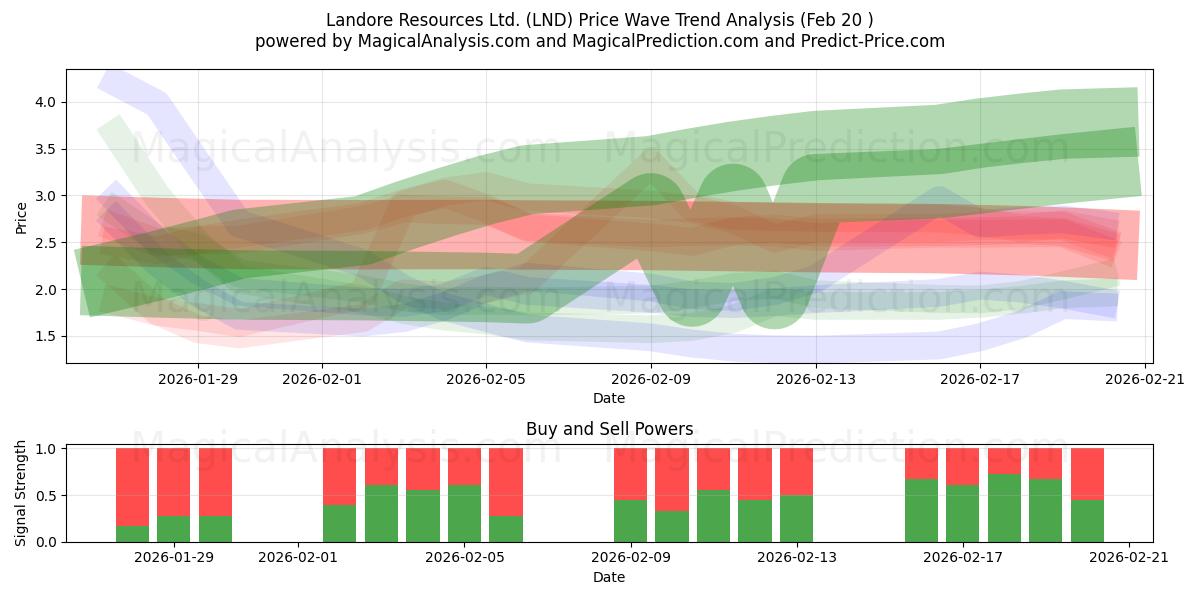Image resolution: width=1200 pixels, height=600 pixels.
Task: Click 2026-02-05 on the price chart axis
Action: point(486,378)
